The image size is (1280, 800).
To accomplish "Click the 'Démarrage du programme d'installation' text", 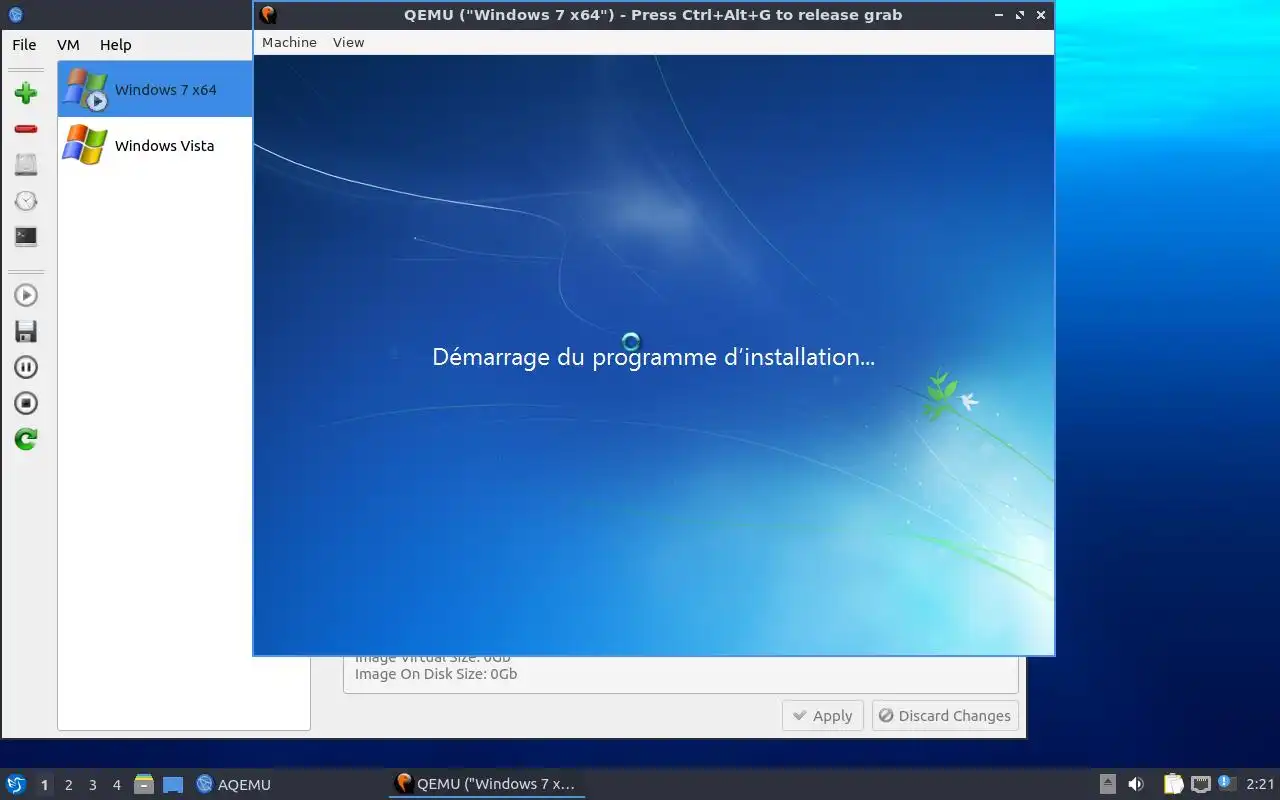I will 653,357.
